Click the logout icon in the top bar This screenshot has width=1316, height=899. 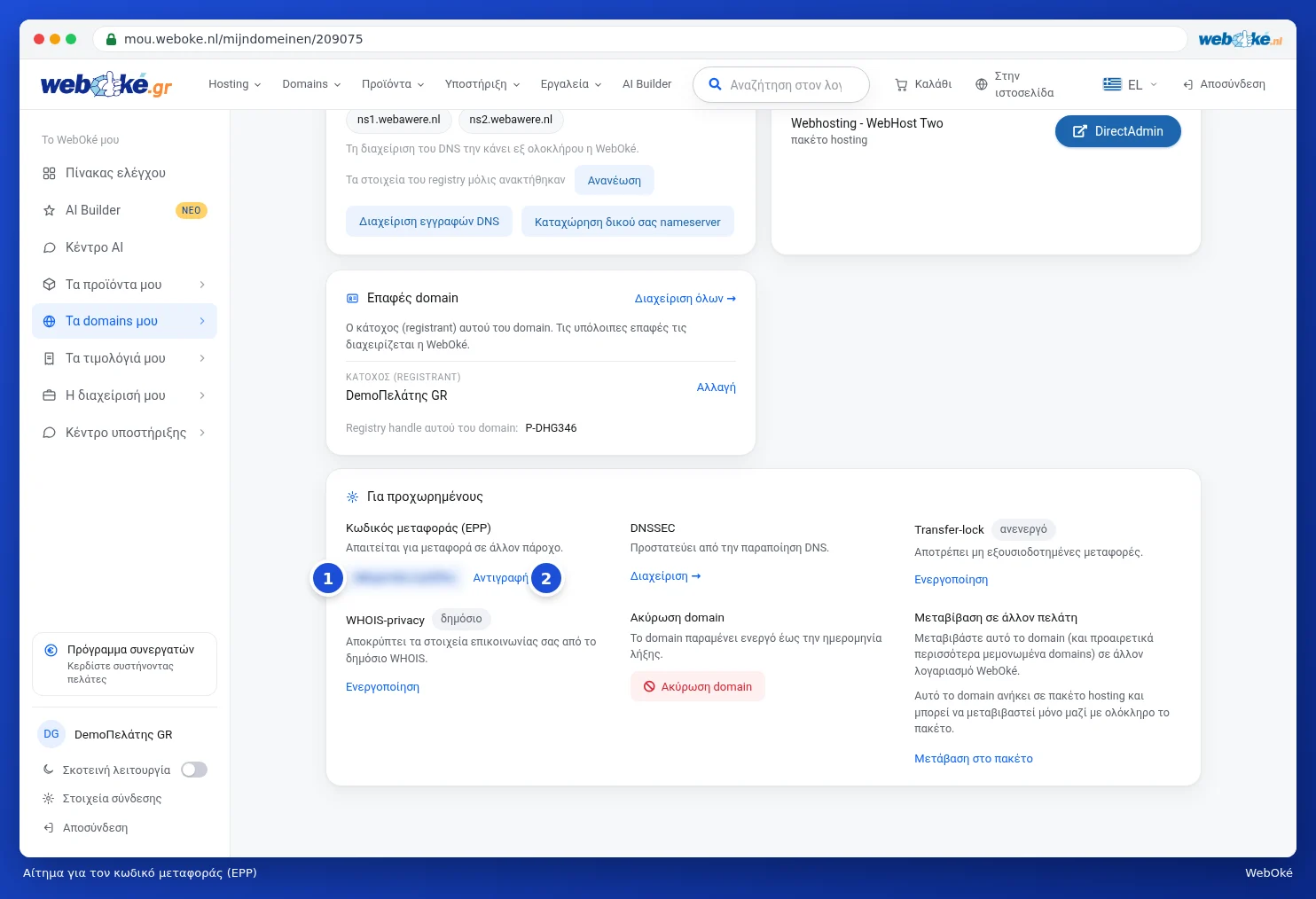1188,84
